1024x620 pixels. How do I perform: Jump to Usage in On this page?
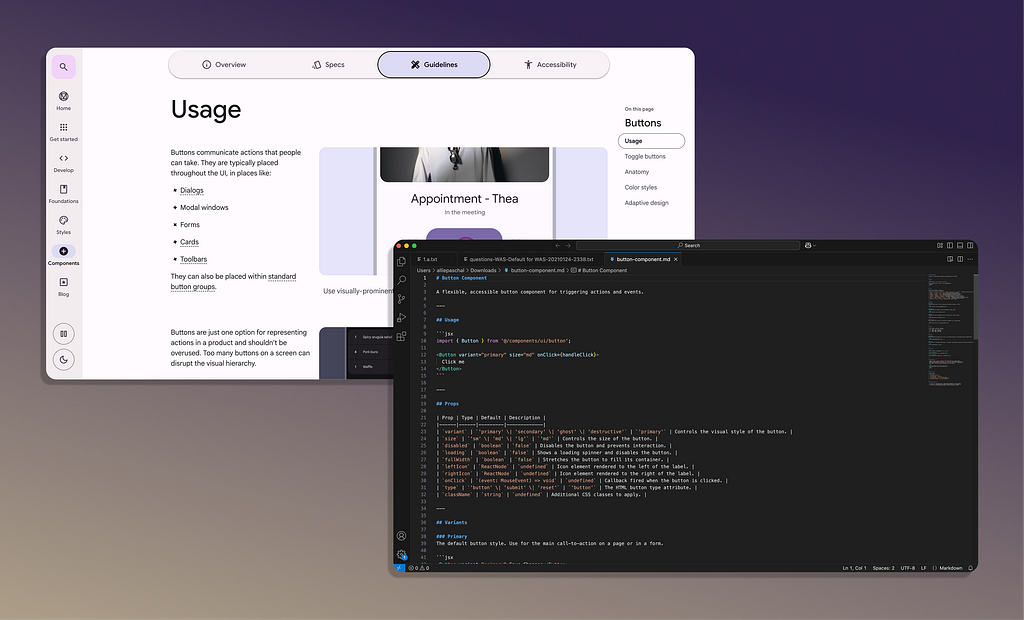pos(651,140)
